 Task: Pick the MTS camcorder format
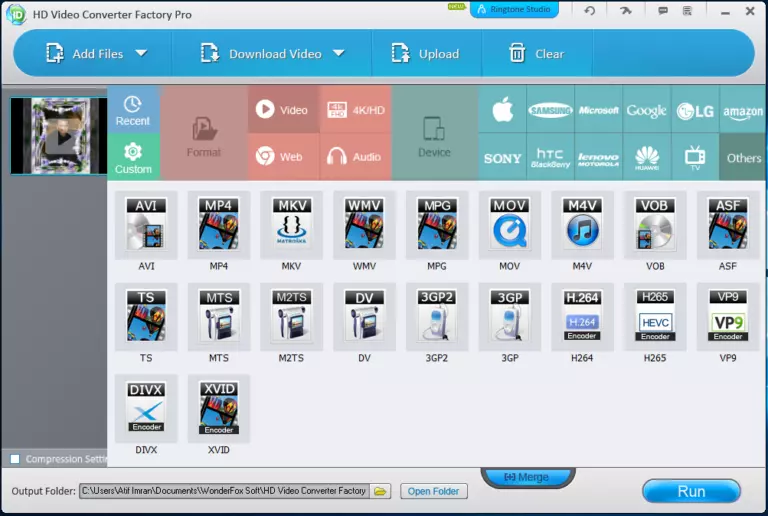pyautogui.click(x=218, y=317)
